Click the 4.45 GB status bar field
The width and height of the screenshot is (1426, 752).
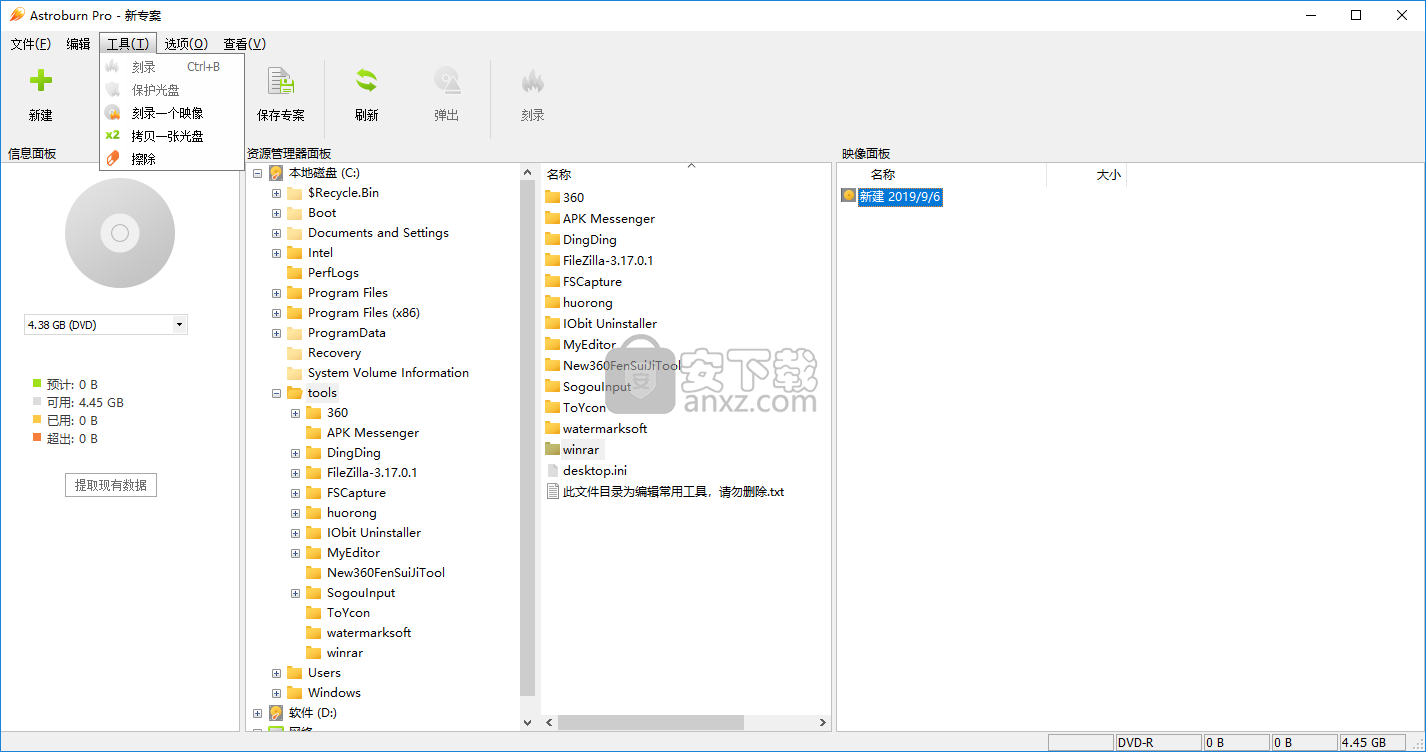(x=1370, y=742)
